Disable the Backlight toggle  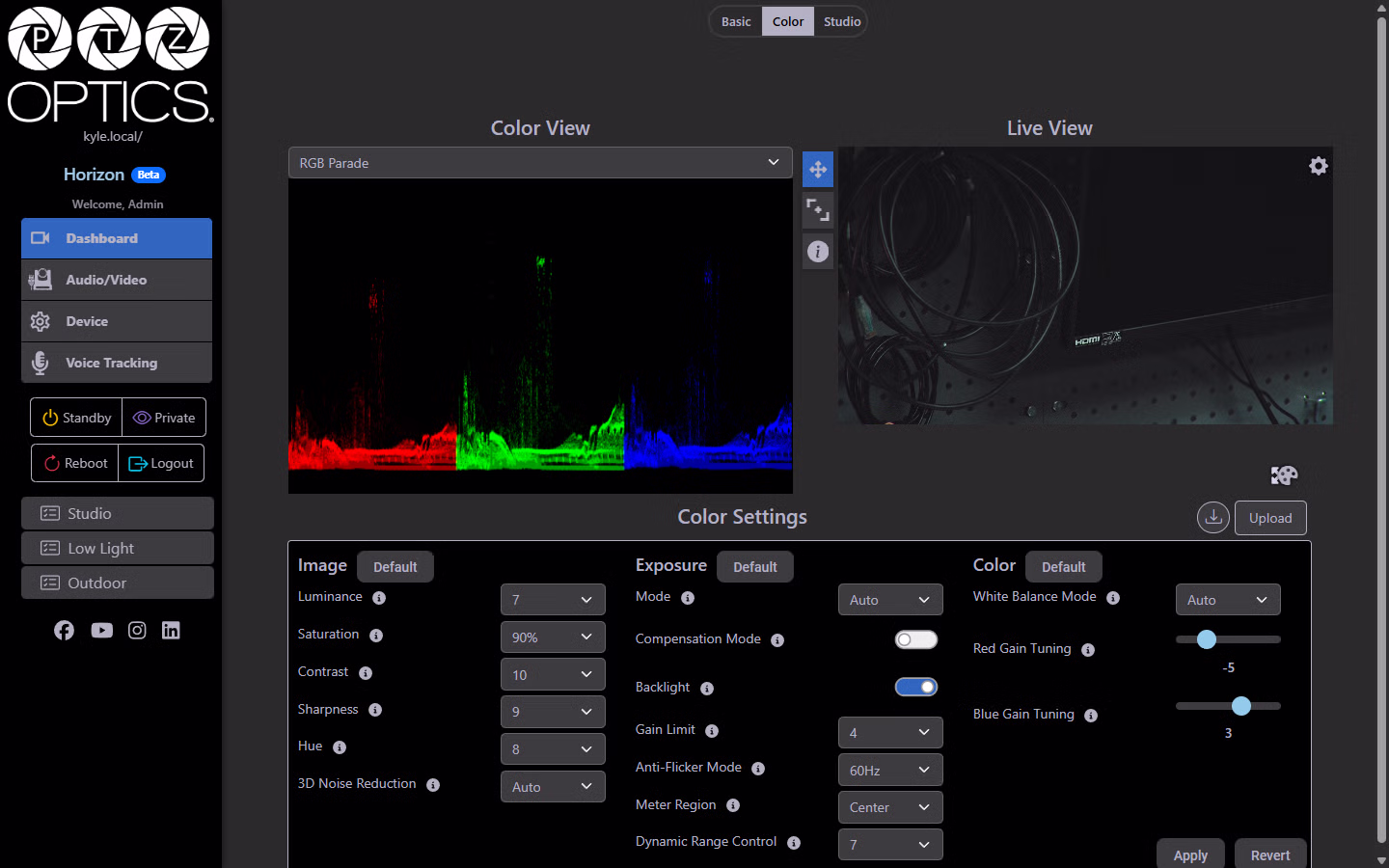(x=916, y=687)
